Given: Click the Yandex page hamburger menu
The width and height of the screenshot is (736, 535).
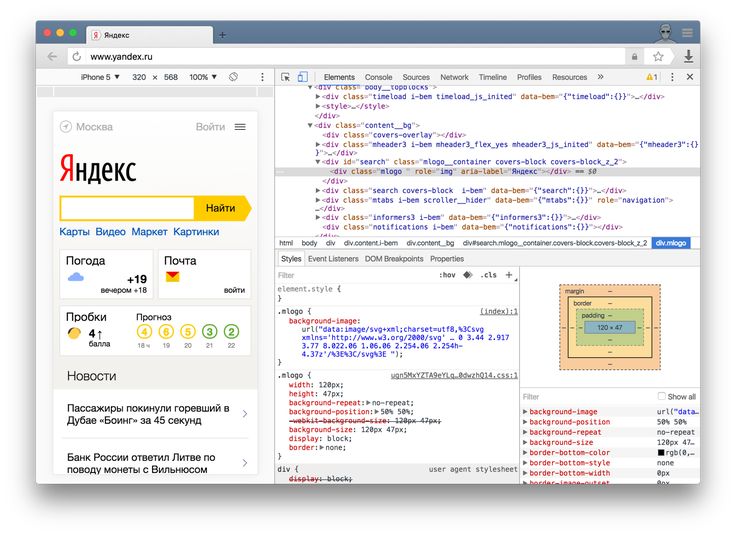Looking at the screenshot, I should click(x=240, y=127).
